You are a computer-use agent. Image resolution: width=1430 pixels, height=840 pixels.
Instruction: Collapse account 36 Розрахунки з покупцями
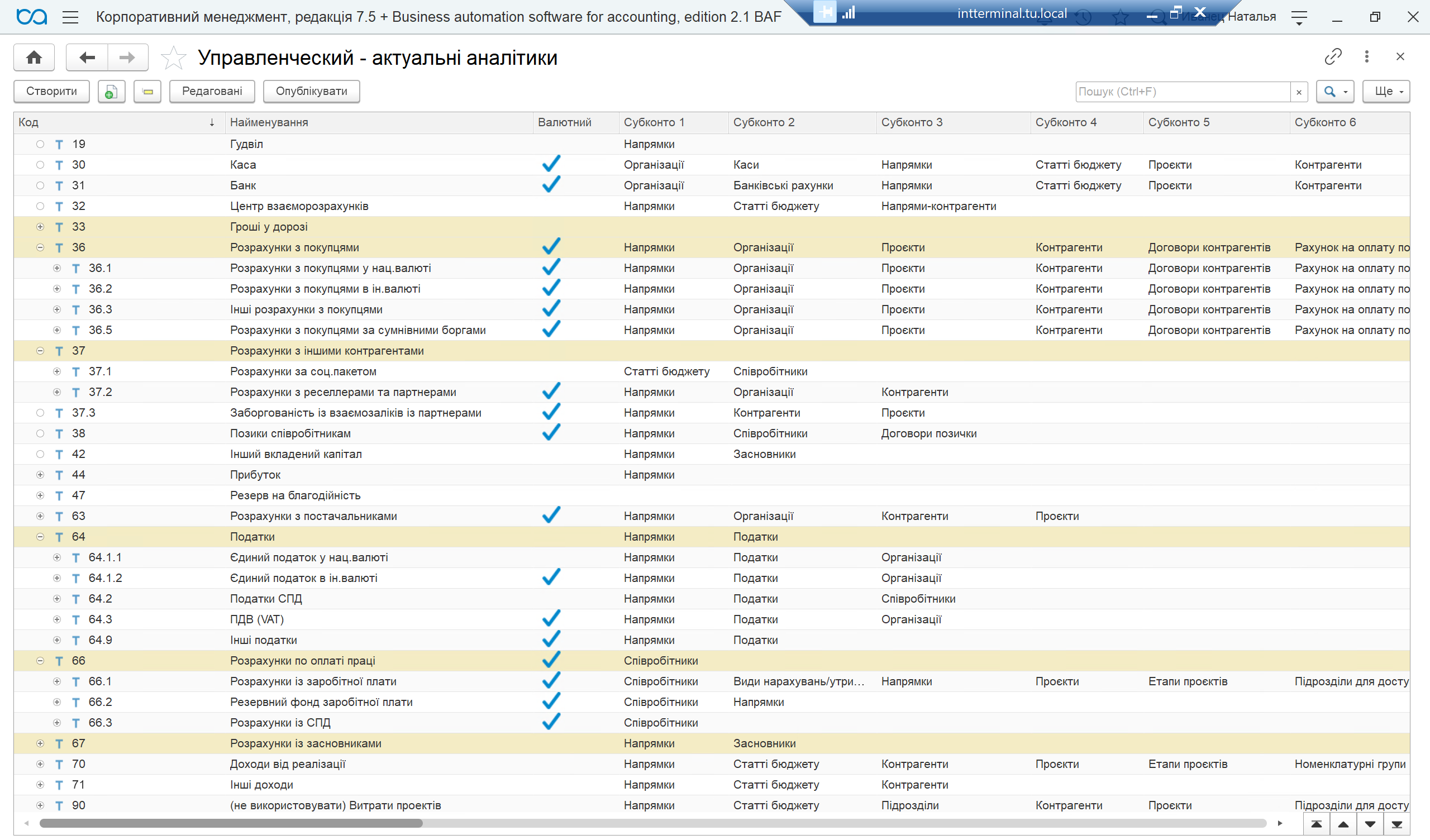point(40,247)
